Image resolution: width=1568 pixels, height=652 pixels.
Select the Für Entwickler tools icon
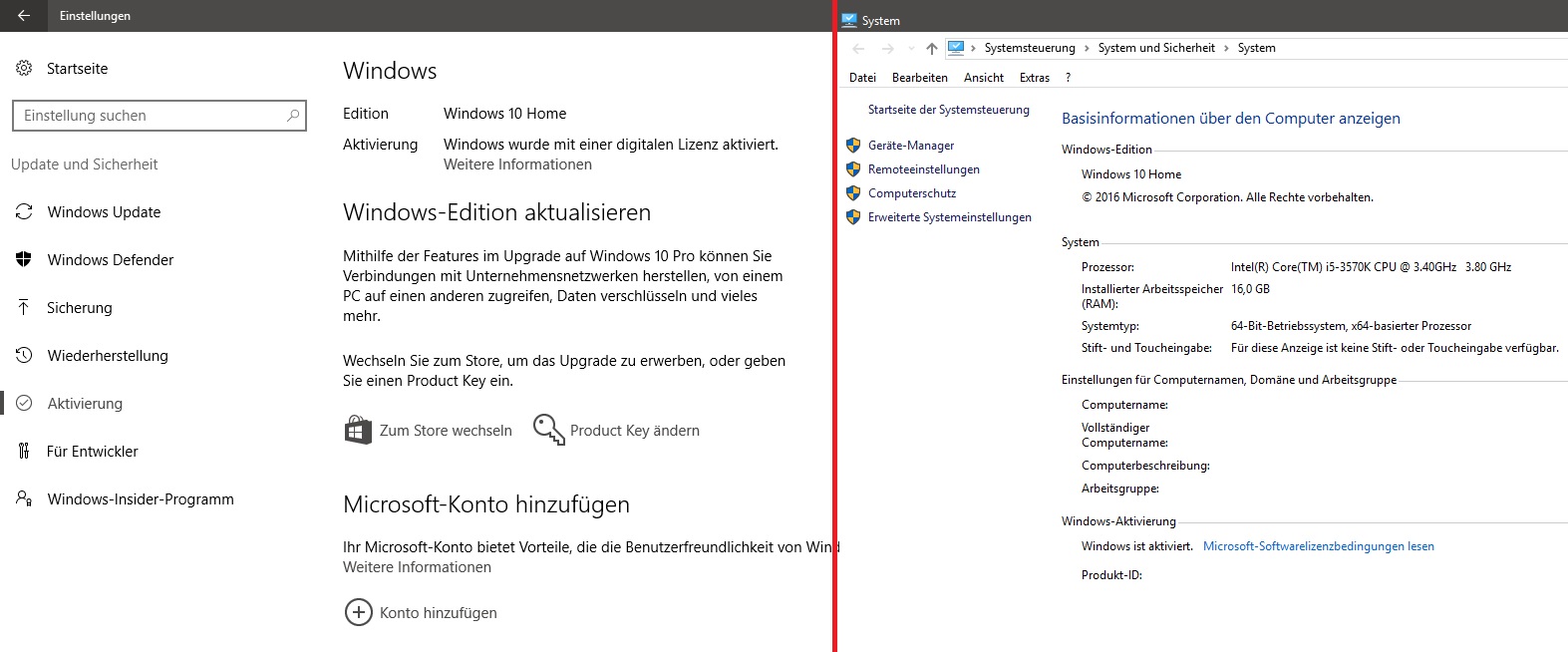[24, 451]
